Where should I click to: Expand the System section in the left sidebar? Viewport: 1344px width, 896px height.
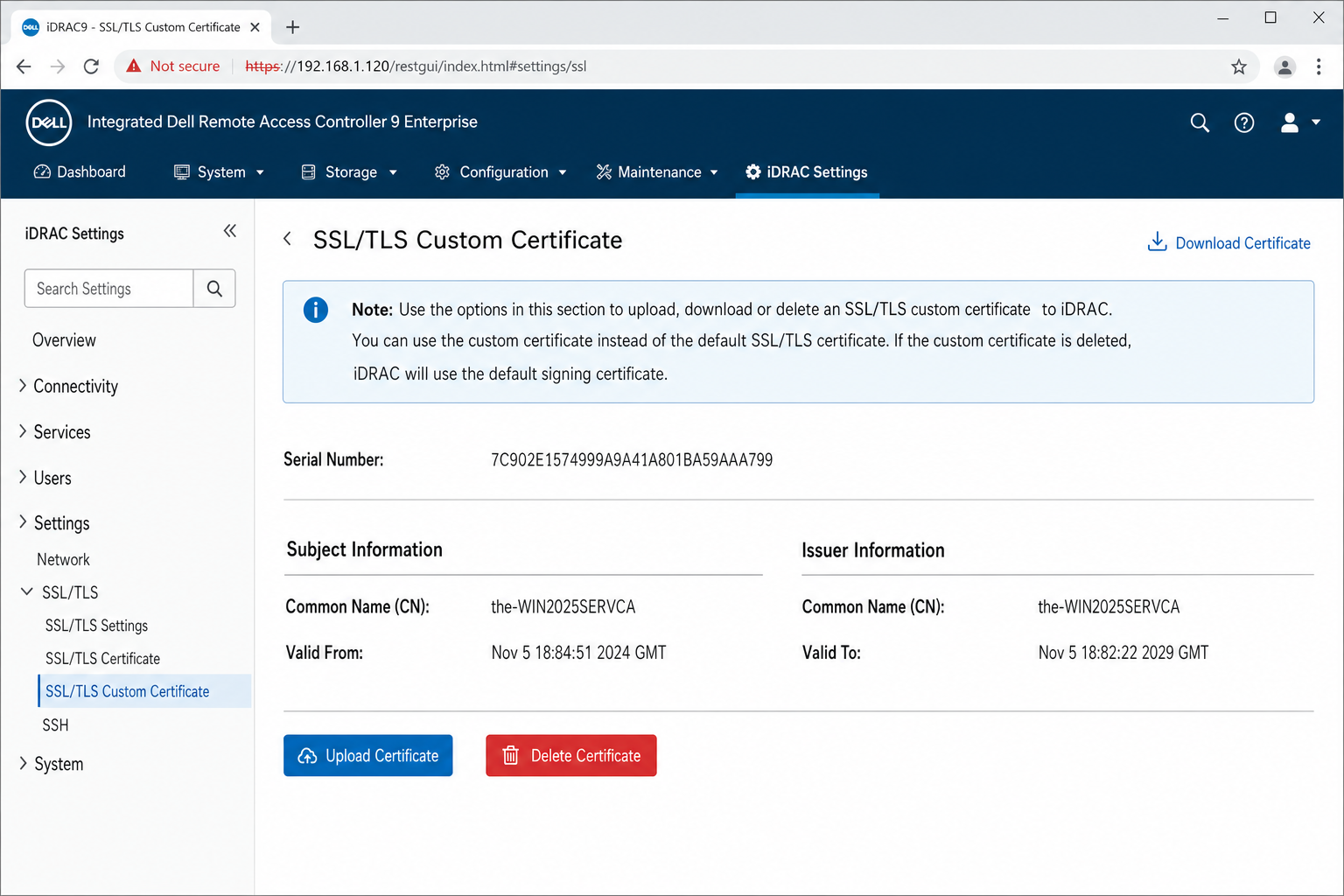51,764
